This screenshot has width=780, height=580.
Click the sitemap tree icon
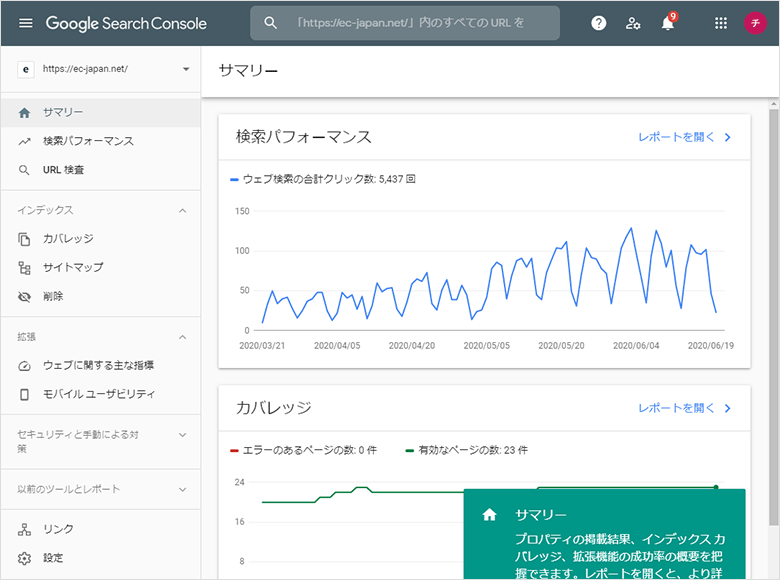(x=24, y=268)
